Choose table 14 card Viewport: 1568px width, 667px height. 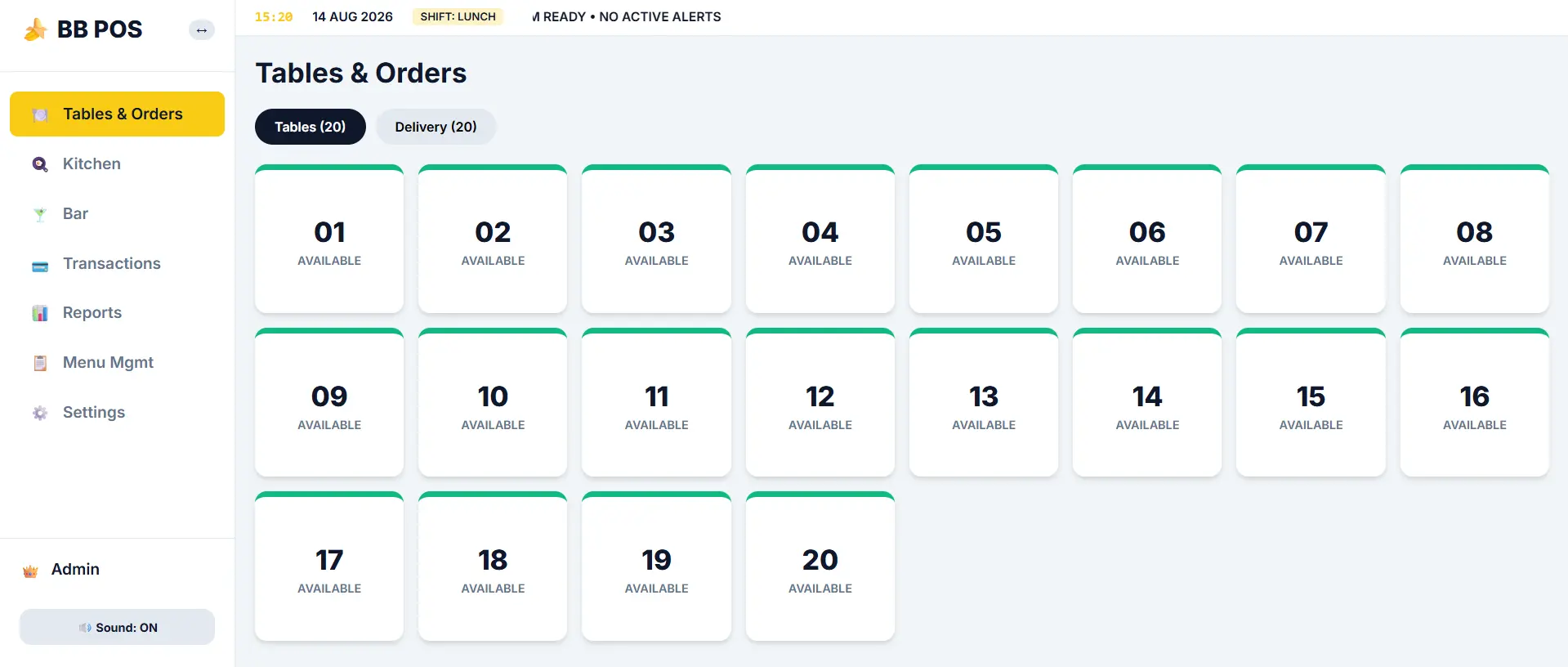pyautogui.click(x=1147, y=402)
